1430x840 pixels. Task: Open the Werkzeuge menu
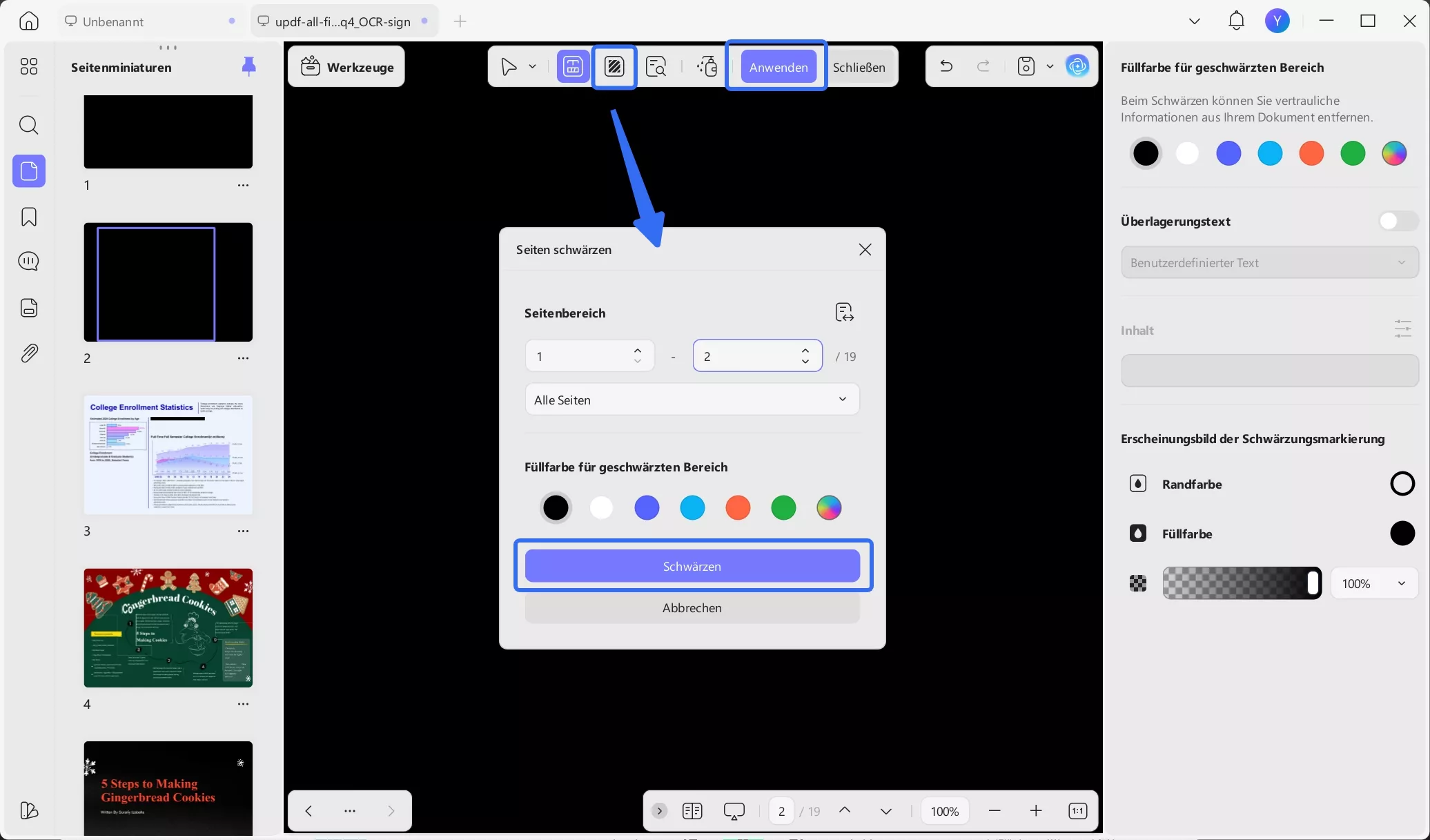pyautogui.click(x=346, y=67)
